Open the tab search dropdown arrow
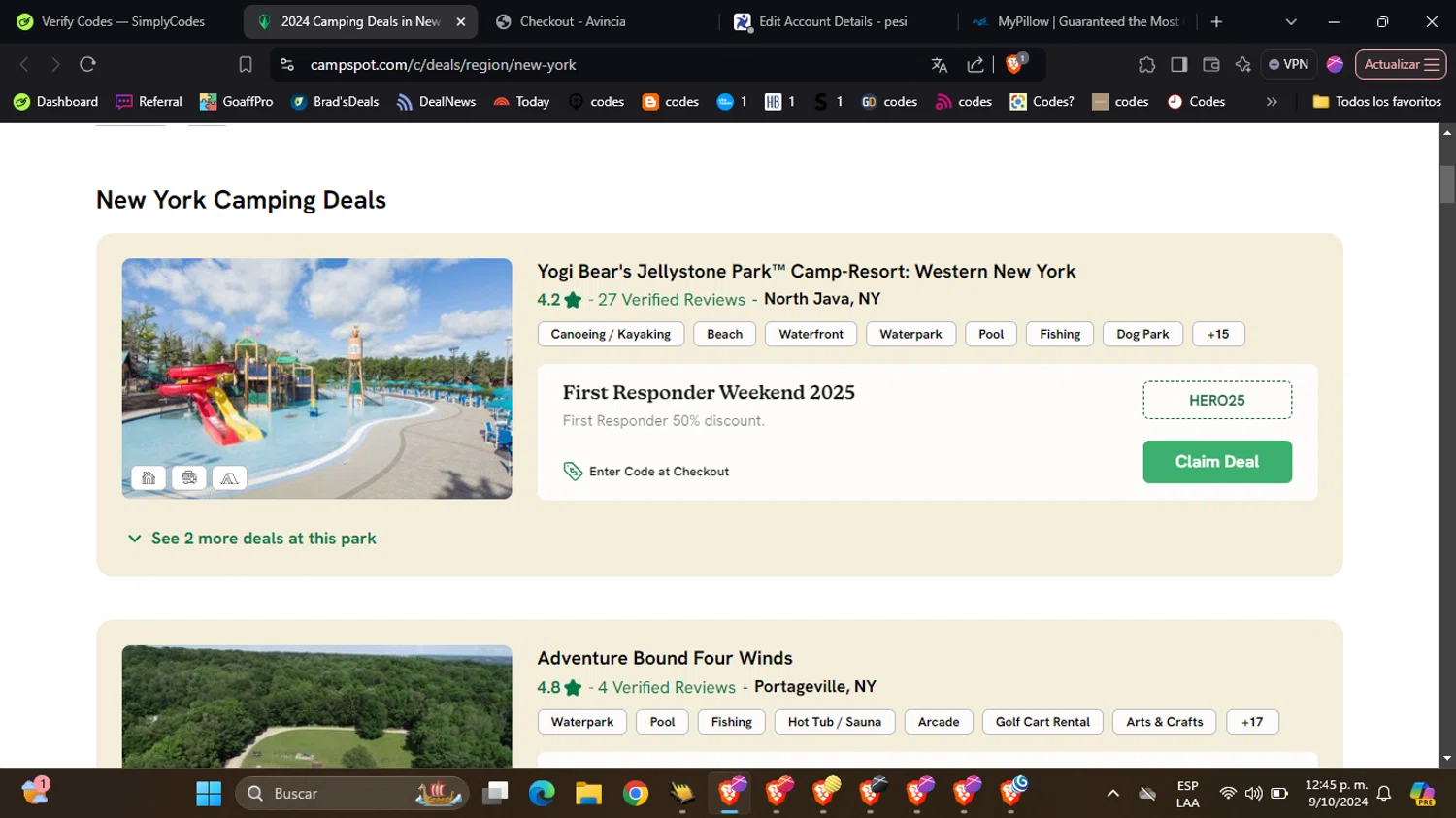The height and width of the screenshot is (818, 1456). point(1291,21)
